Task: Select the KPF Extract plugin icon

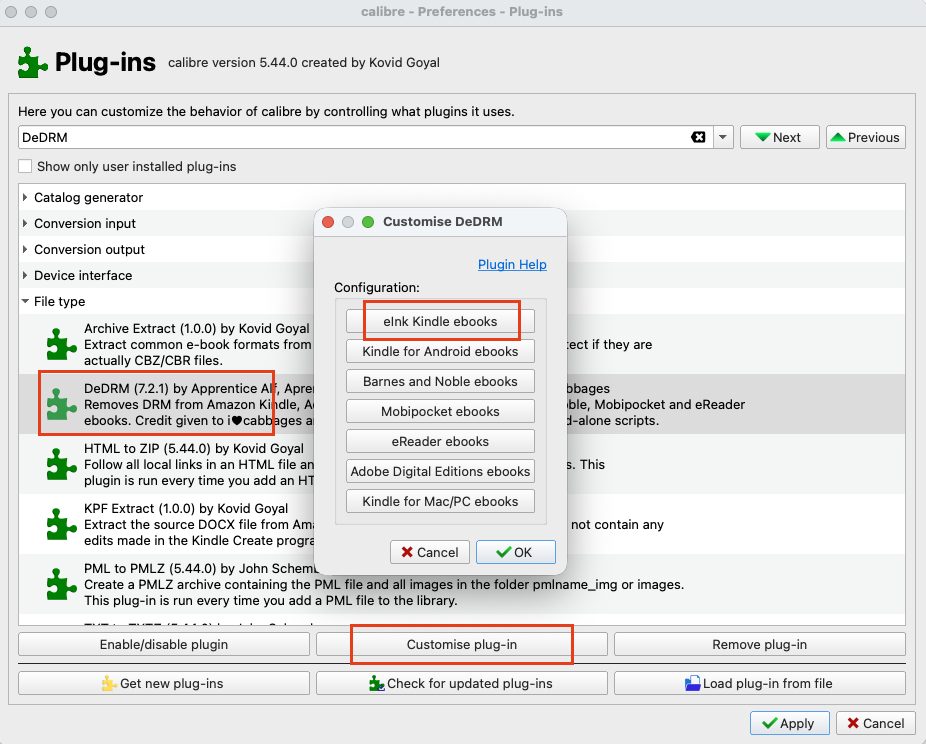Action: pos(61,524)
